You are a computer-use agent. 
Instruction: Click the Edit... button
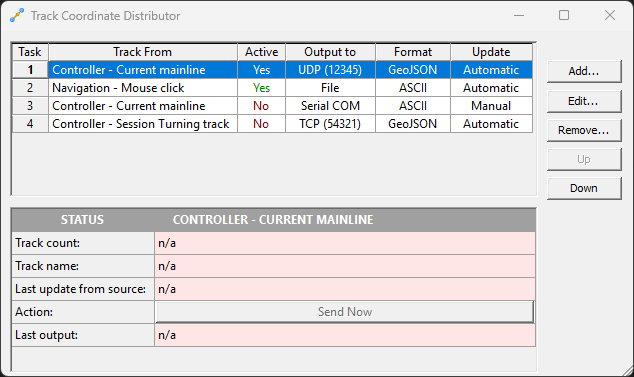[584, 101]
